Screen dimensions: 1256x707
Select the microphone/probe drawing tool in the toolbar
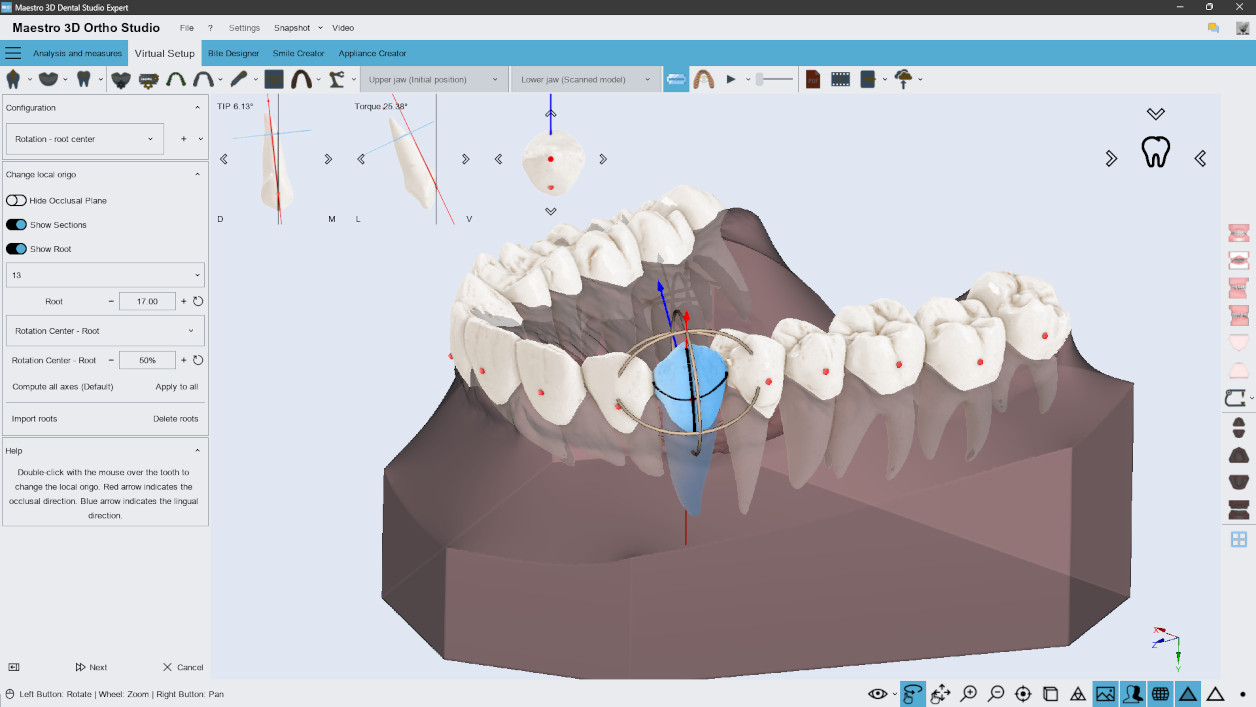point(239,78)
